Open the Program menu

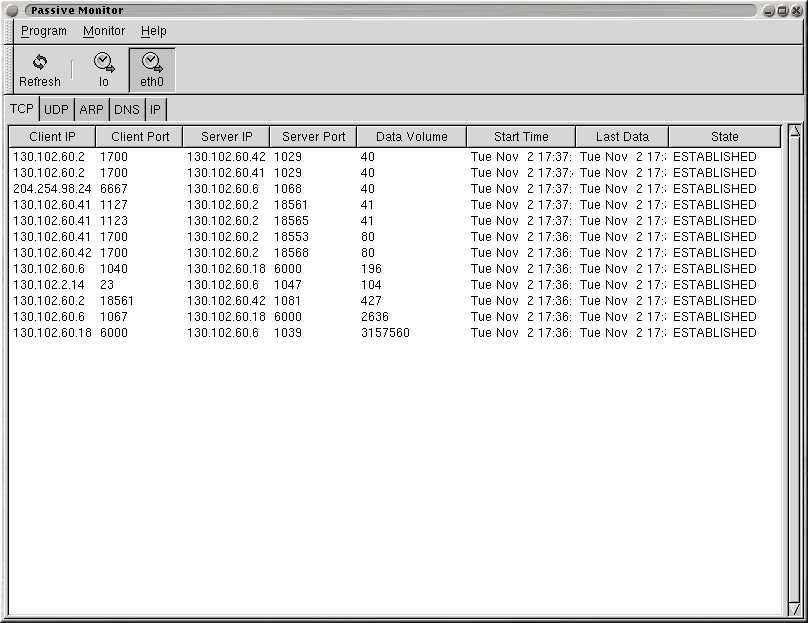click(x=44, y=31)
